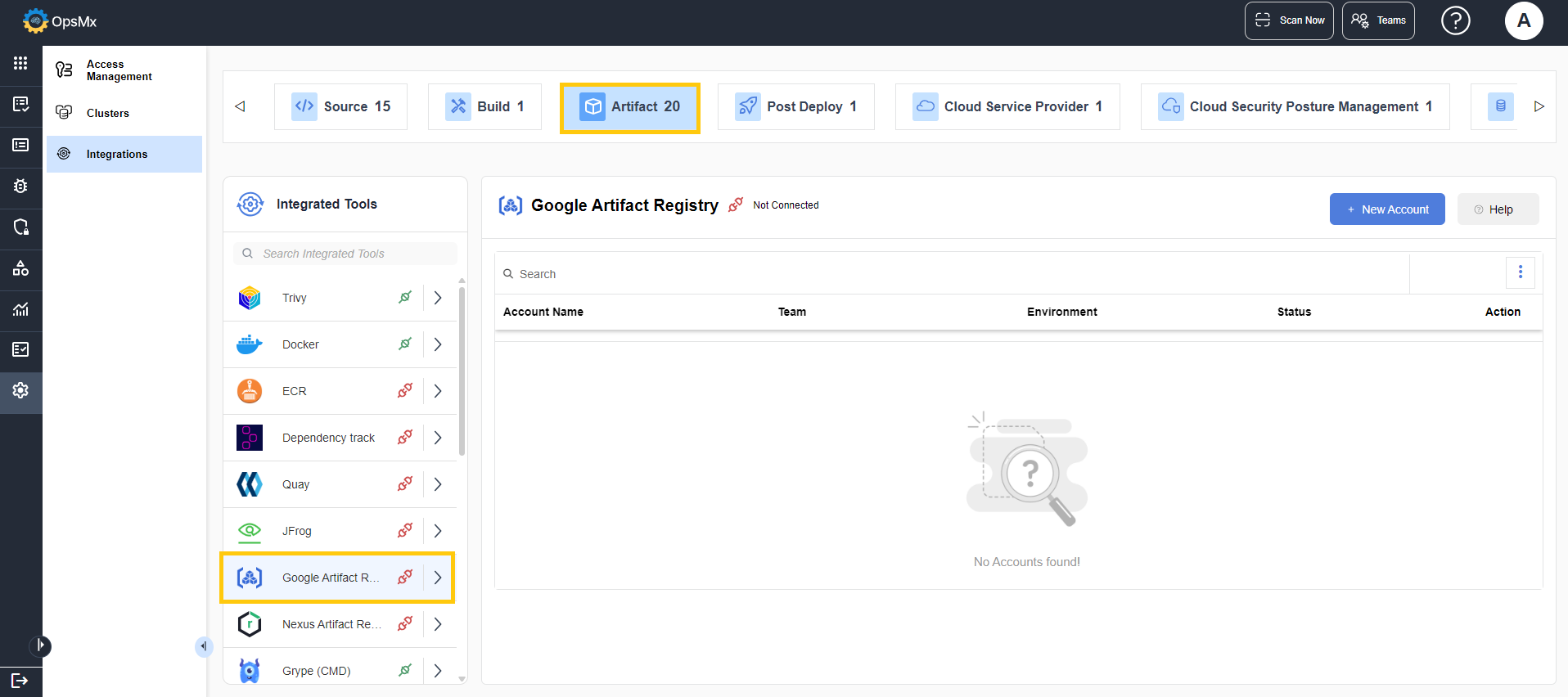This screenshot has height=697, width=1568.
Task: Click the logout icon at sidebar bottom
Action: pos(20,681)
